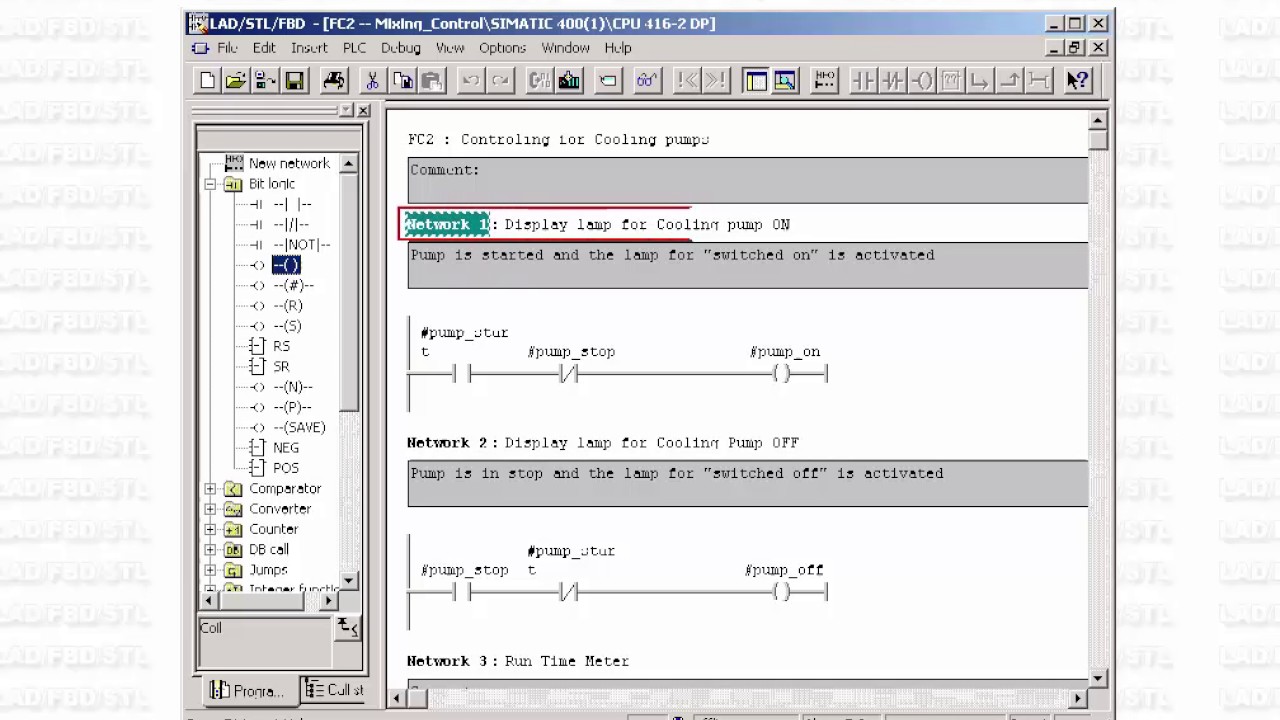This screenshot has height=720, width=1280.
Task: Open branch toolbar icon
Action: click(x=980, y=81)
